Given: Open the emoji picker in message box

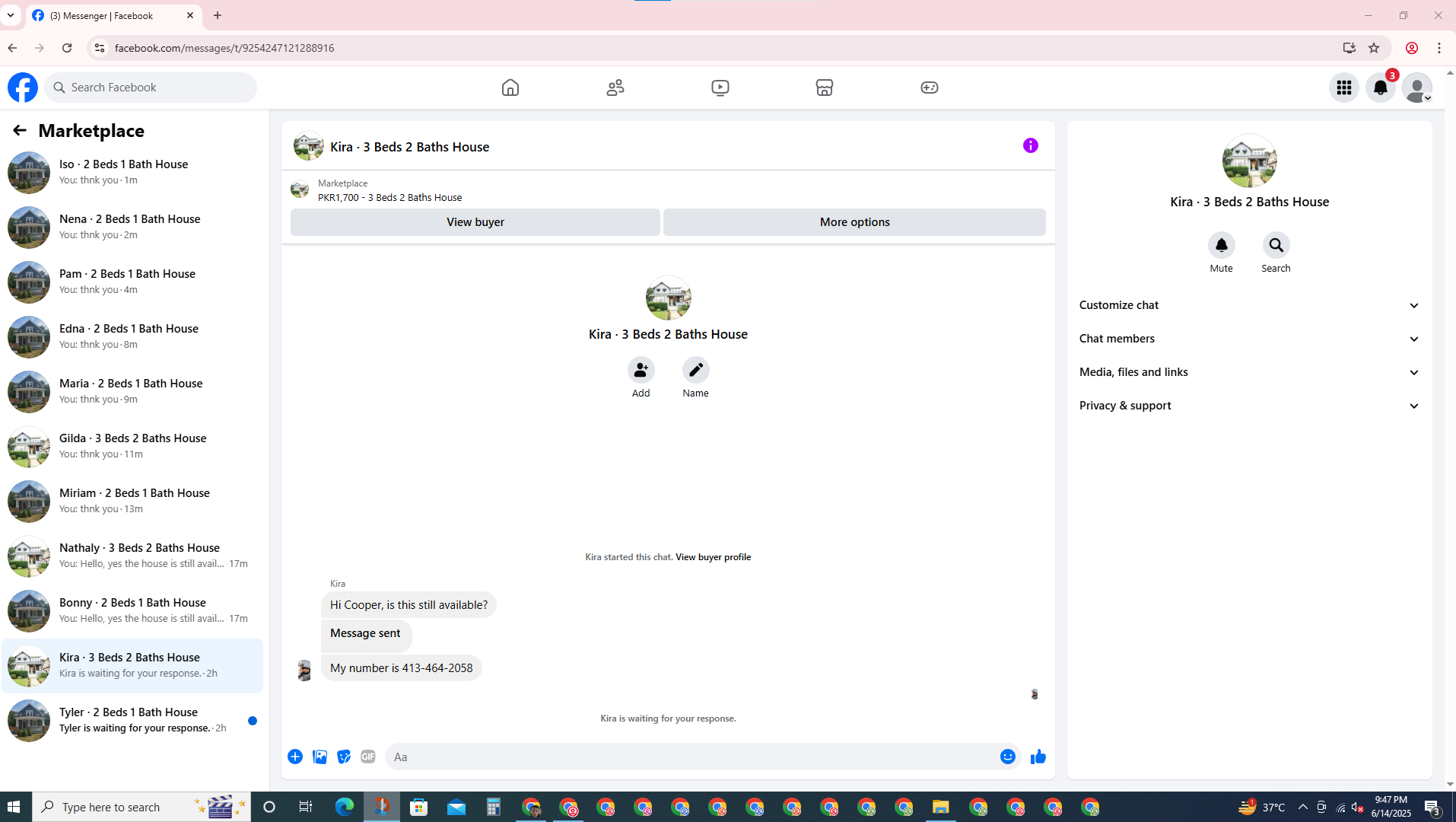Looking at the screenshot, I should coord(1007,757).
